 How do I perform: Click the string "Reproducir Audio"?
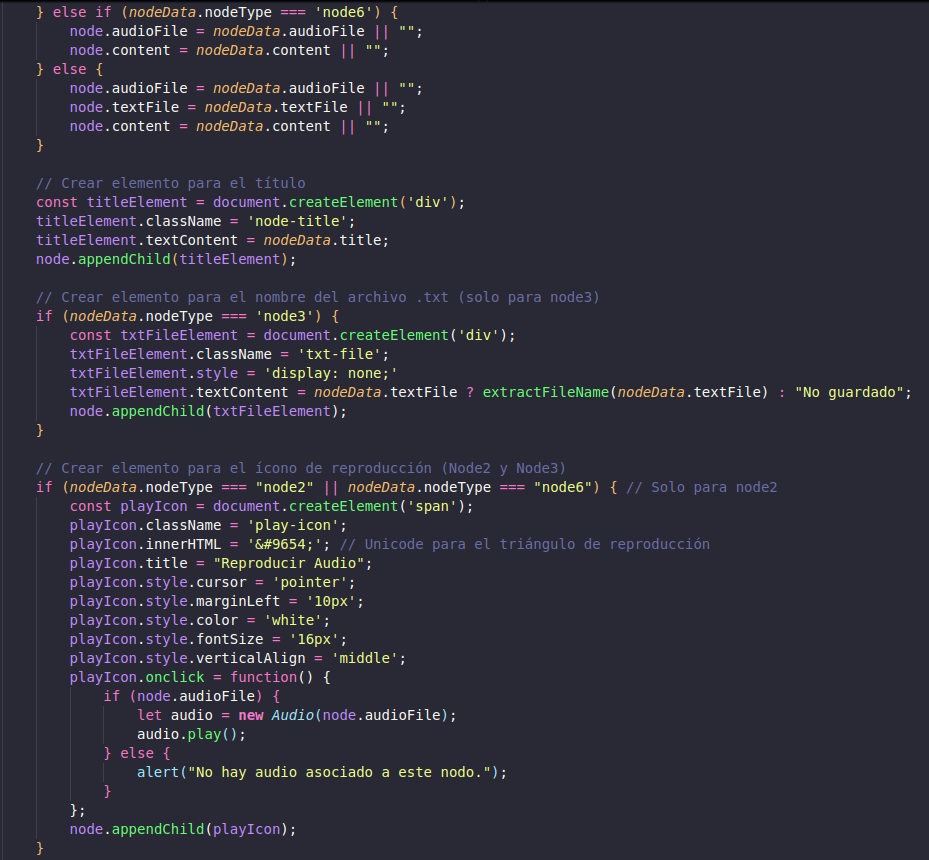point(288,563)
